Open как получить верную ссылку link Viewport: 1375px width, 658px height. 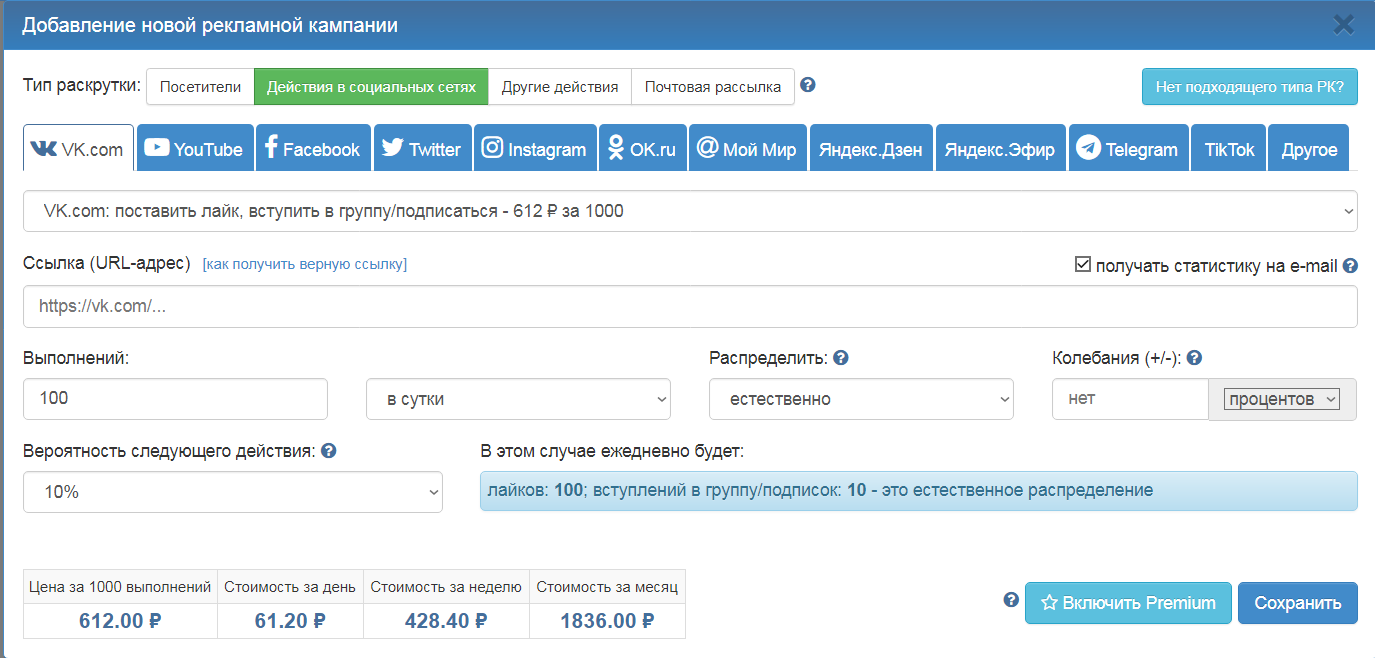click(305, 264)
